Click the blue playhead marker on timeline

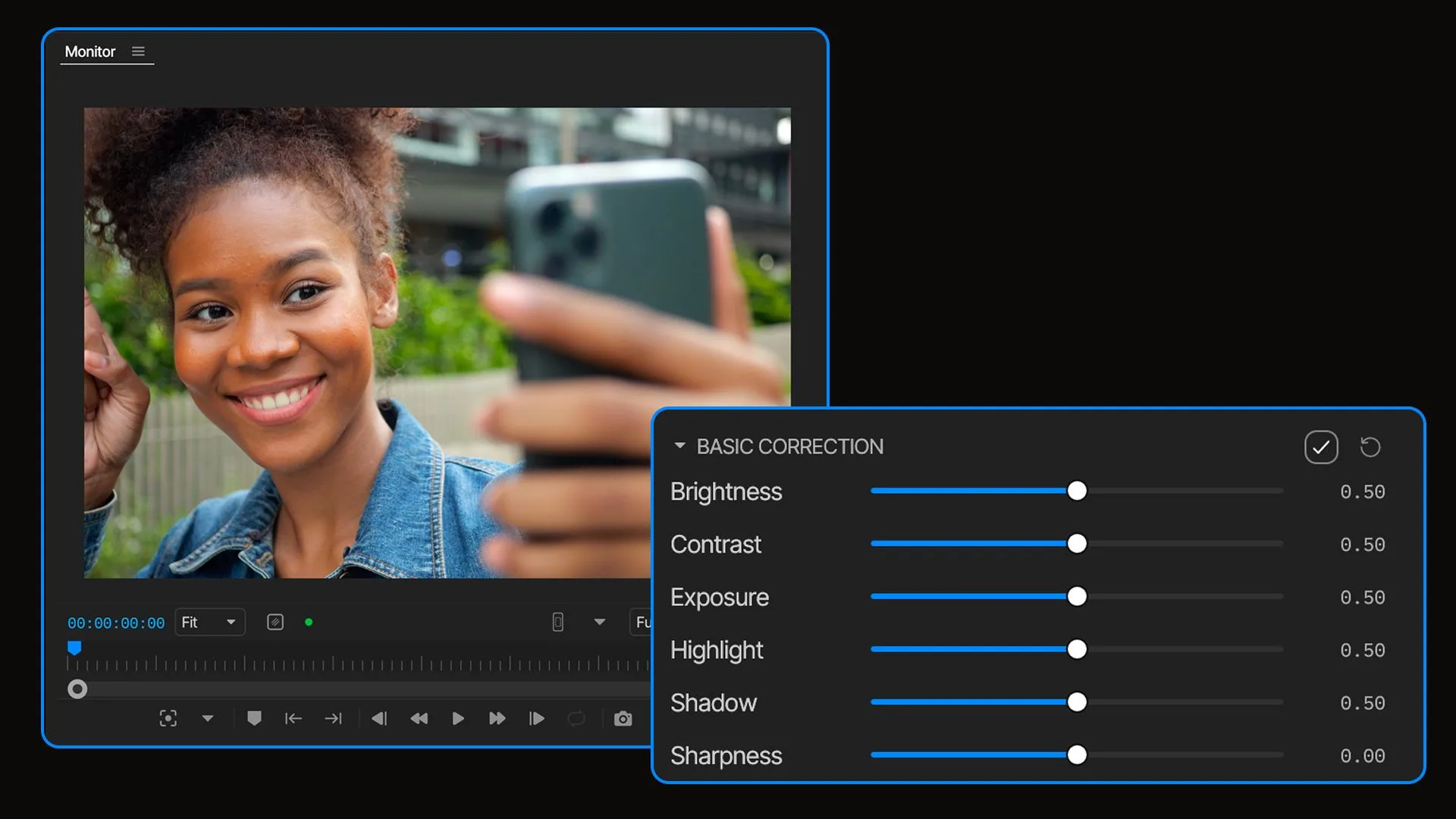pos(74,648)
